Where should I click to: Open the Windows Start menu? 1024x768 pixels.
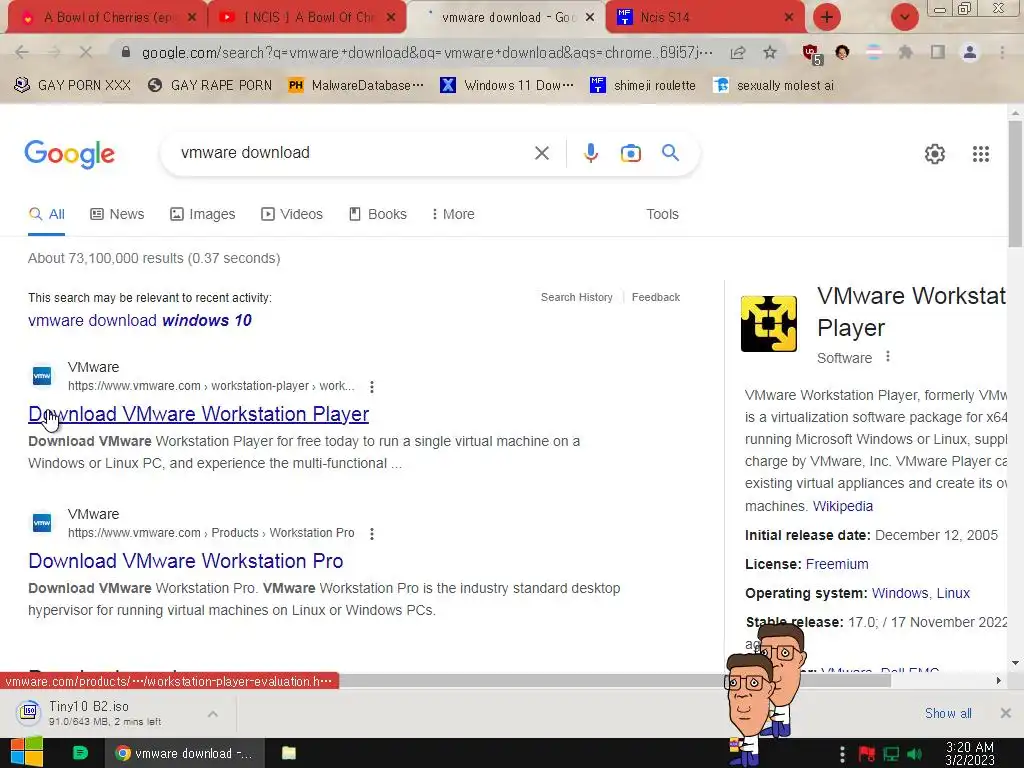(27, 752)
